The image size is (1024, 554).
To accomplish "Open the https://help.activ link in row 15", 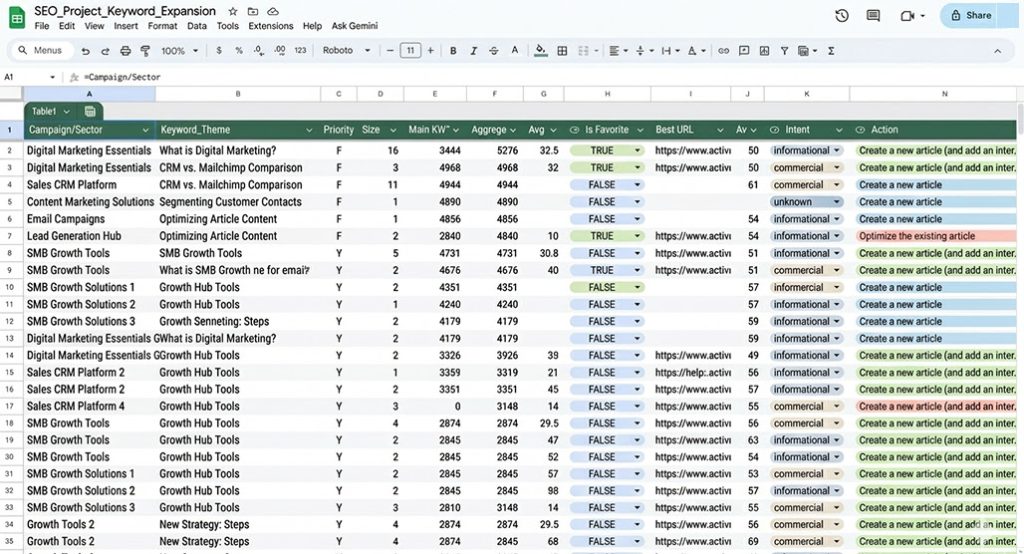I will pos(693,373).
